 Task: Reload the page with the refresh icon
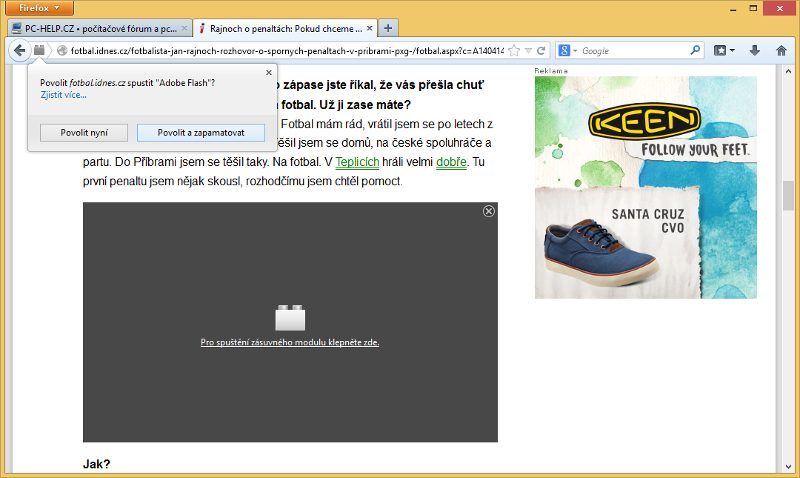pos(541,50)
